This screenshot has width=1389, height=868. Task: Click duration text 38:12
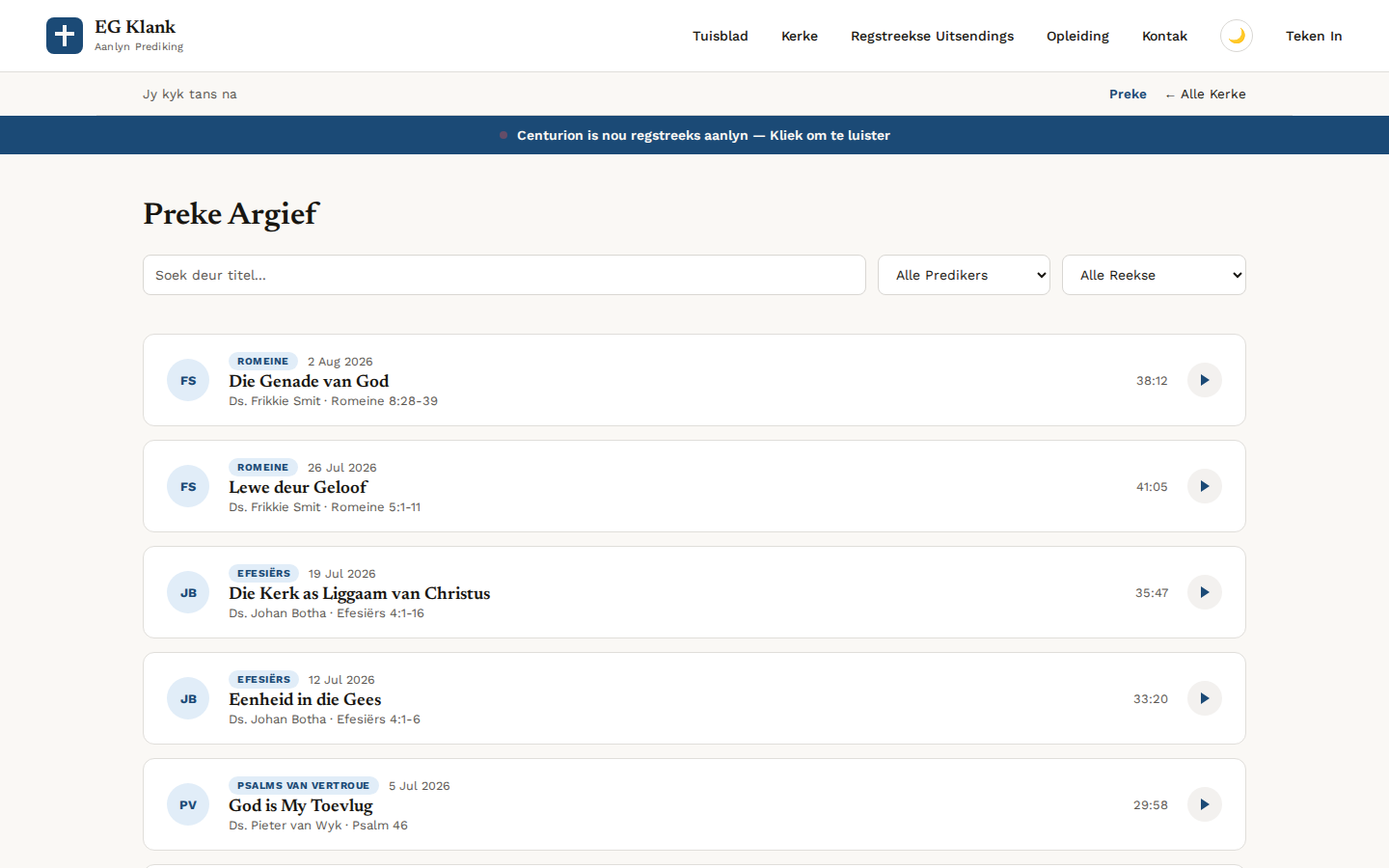pos(1152,381)
